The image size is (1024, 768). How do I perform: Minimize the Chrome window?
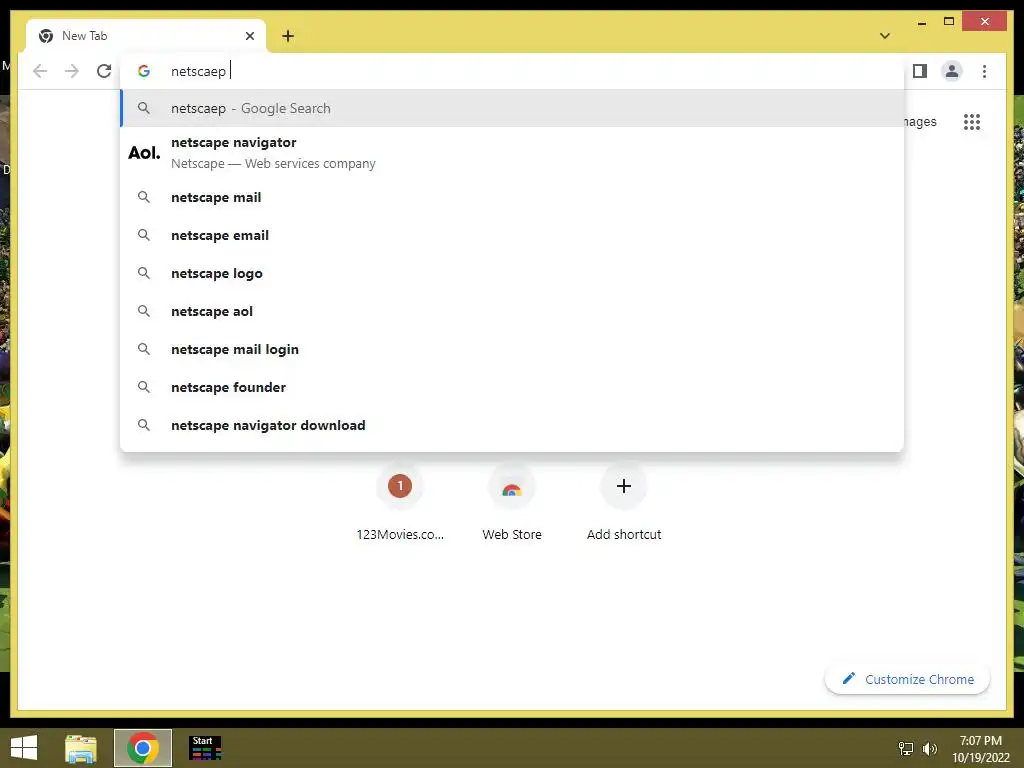[922, 22]
